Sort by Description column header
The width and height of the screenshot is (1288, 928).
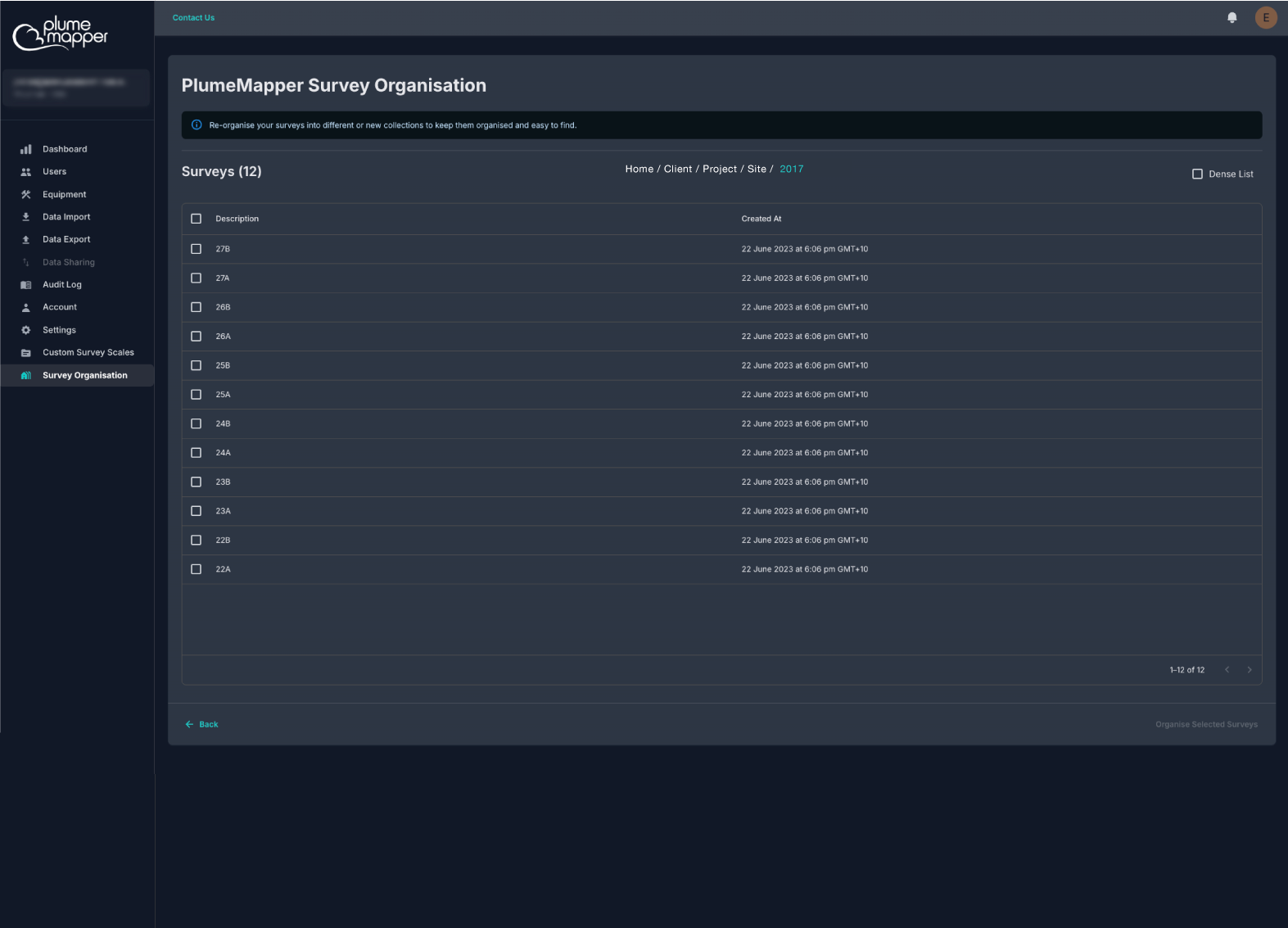coord(237,220)
